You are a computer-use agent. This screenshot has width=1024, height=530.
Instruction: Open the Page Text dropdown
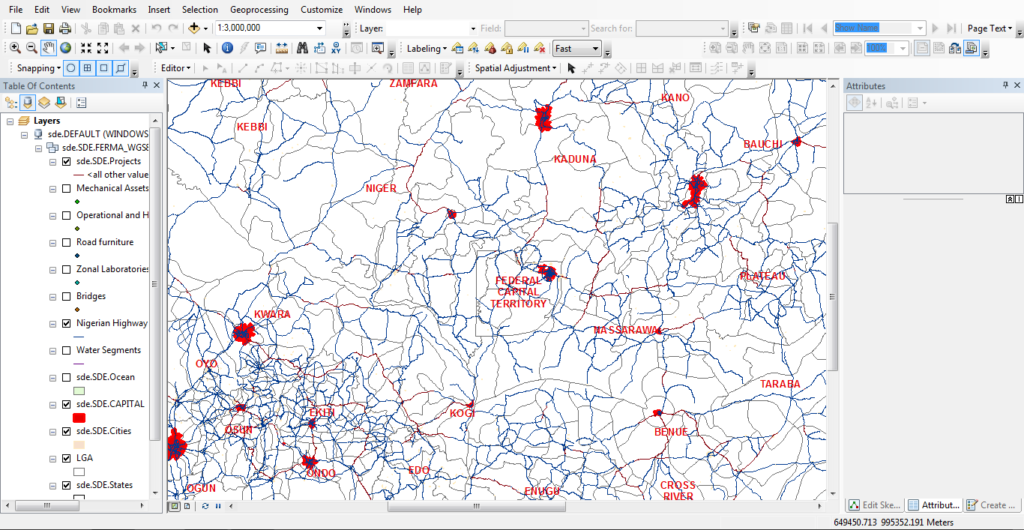[990, 28]
